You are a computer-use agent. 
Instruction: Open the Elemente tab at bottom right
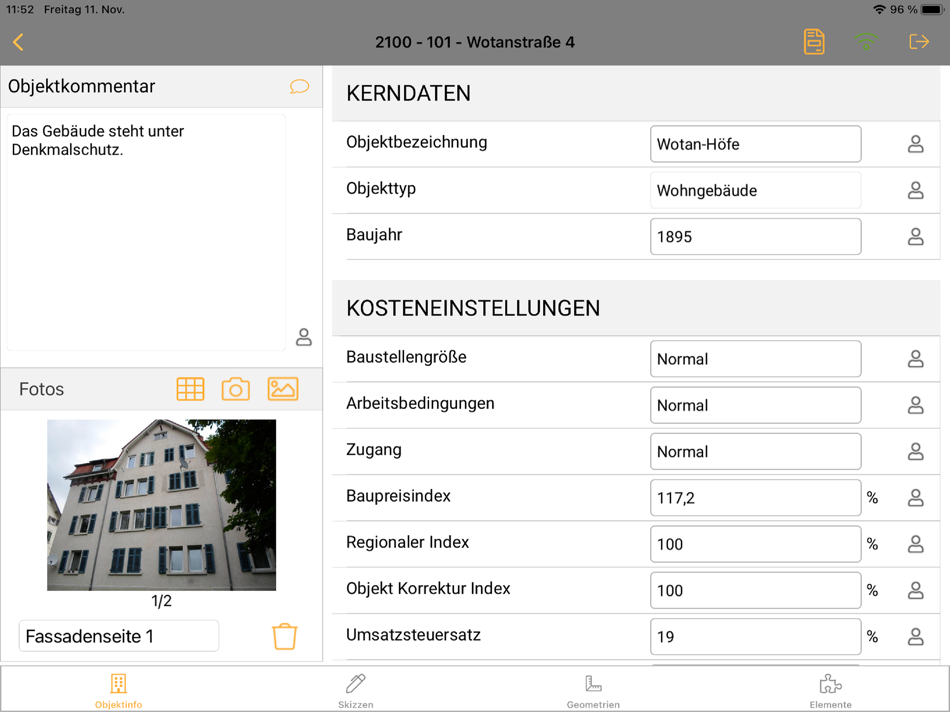pos(830,688)
